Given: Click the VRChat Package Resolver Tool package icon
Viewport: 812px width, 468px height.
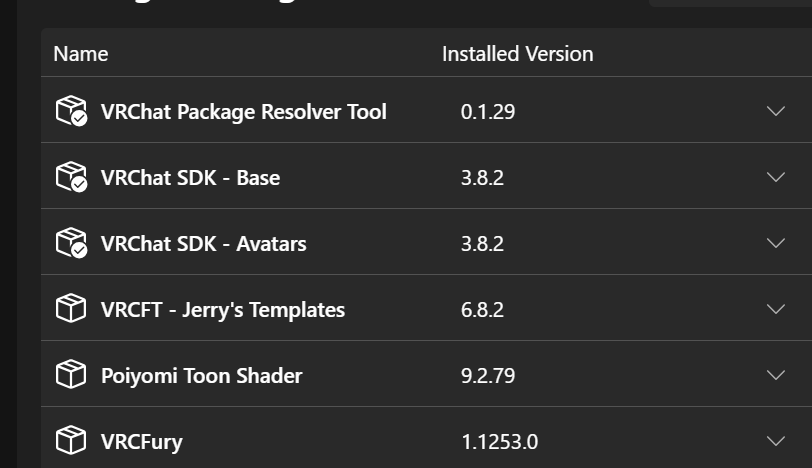Looking at the screenshot, I should click(71, 111).
